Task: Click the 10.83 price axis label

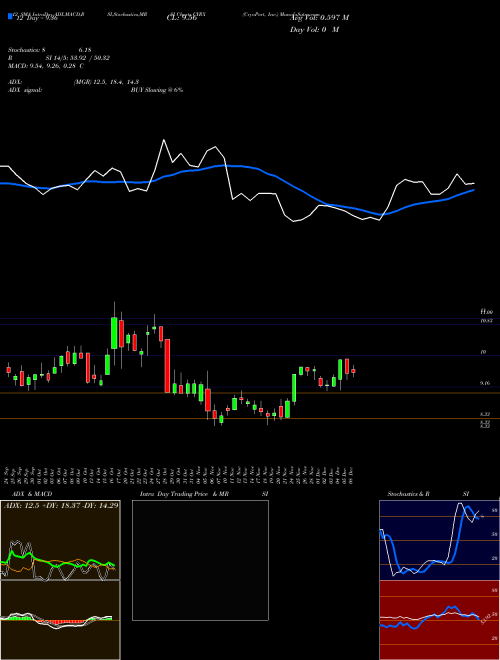Action: (486, 321)
